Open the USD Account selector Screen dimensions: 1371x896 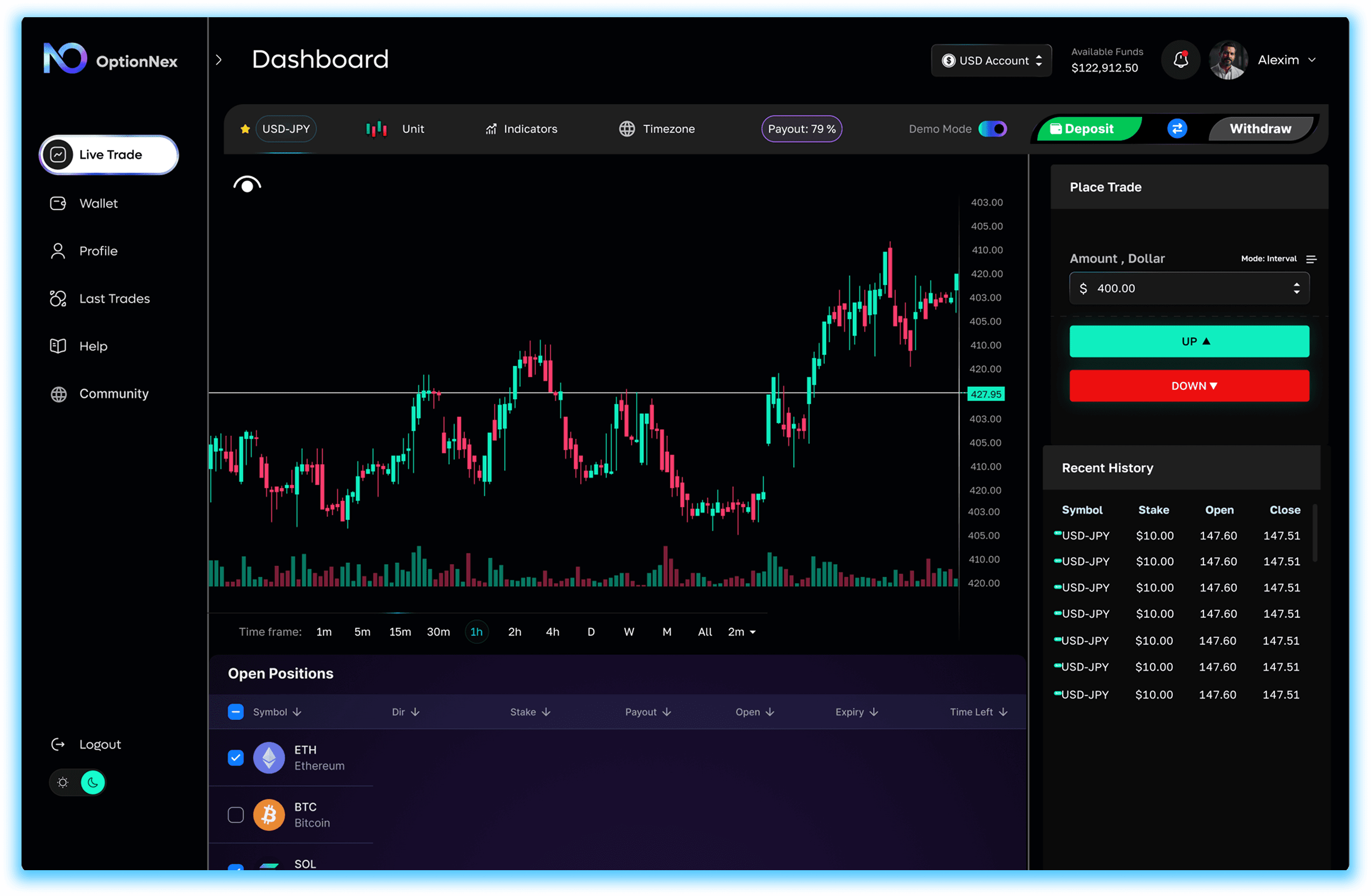tap(991, 60)
